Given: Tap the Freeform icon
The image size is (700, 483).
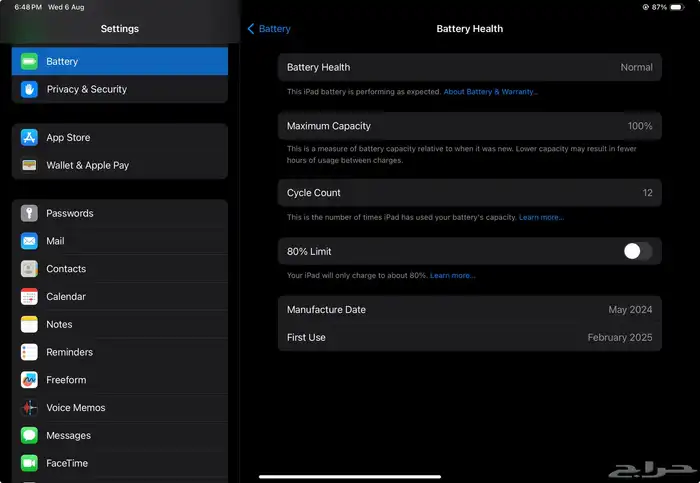Looking at the screenshot, I should 29,380.
